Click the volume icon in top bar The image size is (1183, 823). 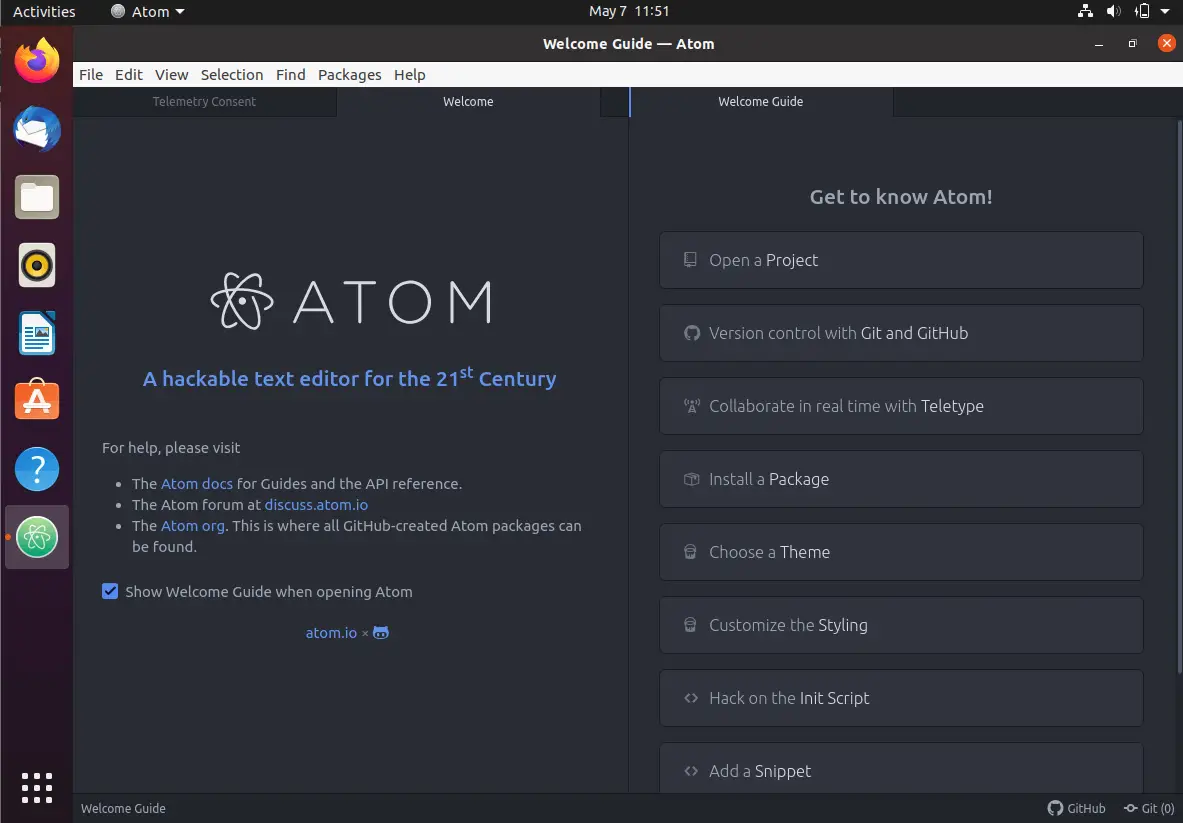coord(1114,11)
